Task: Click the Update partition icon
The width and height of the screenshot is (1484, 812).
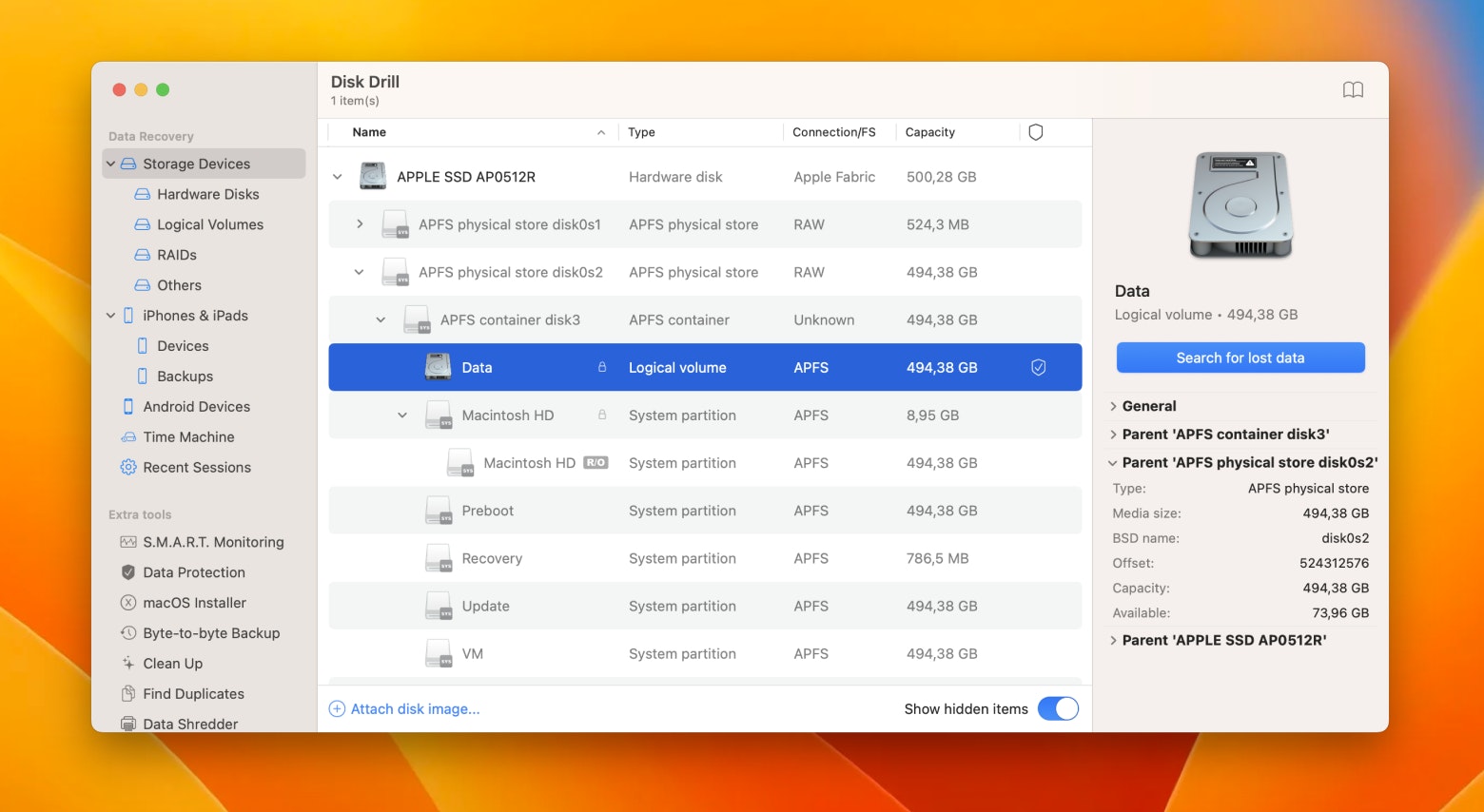Action: [x=439, y=606]
